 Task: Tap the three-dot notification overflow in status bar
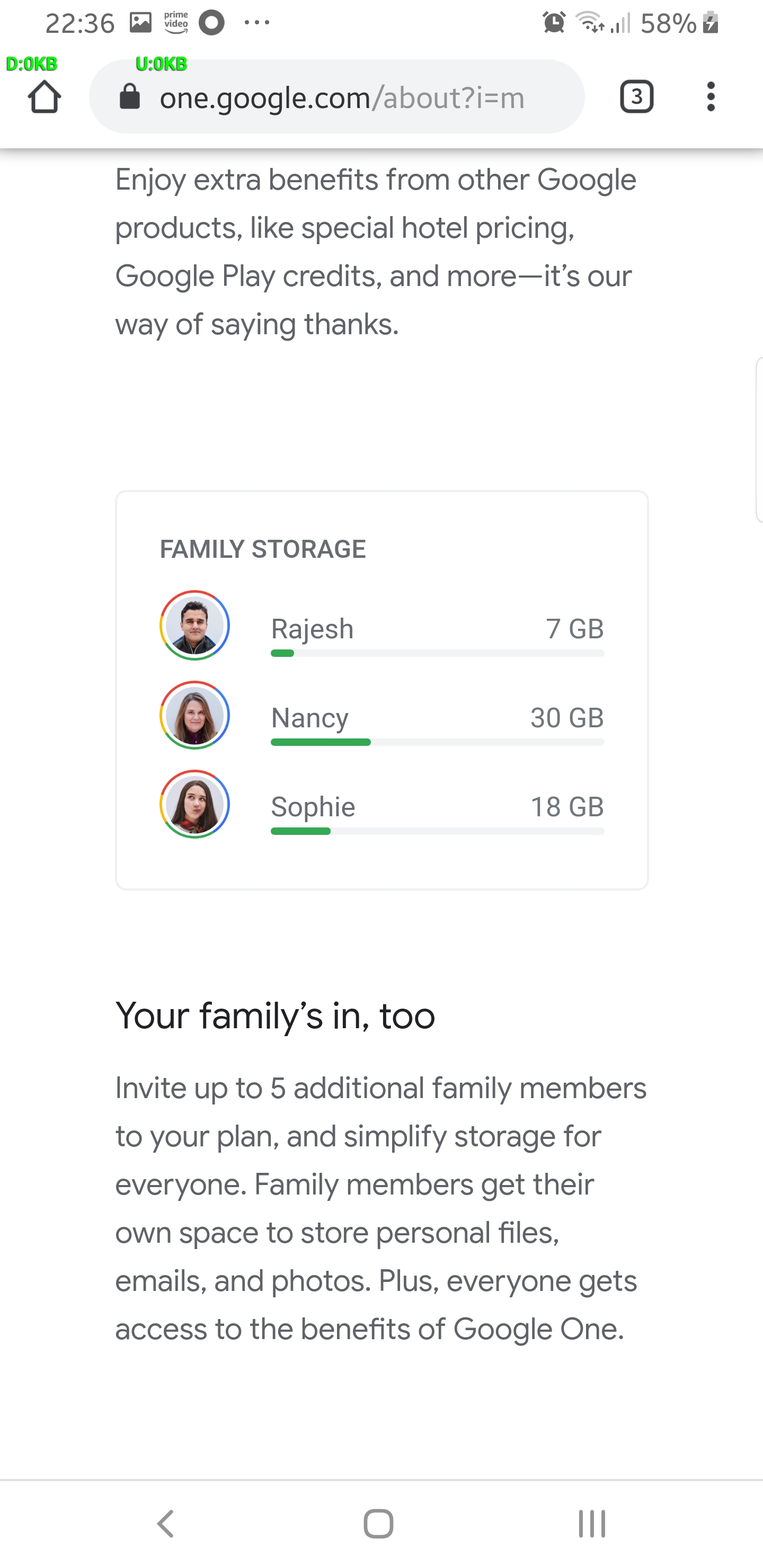point(256,23)
